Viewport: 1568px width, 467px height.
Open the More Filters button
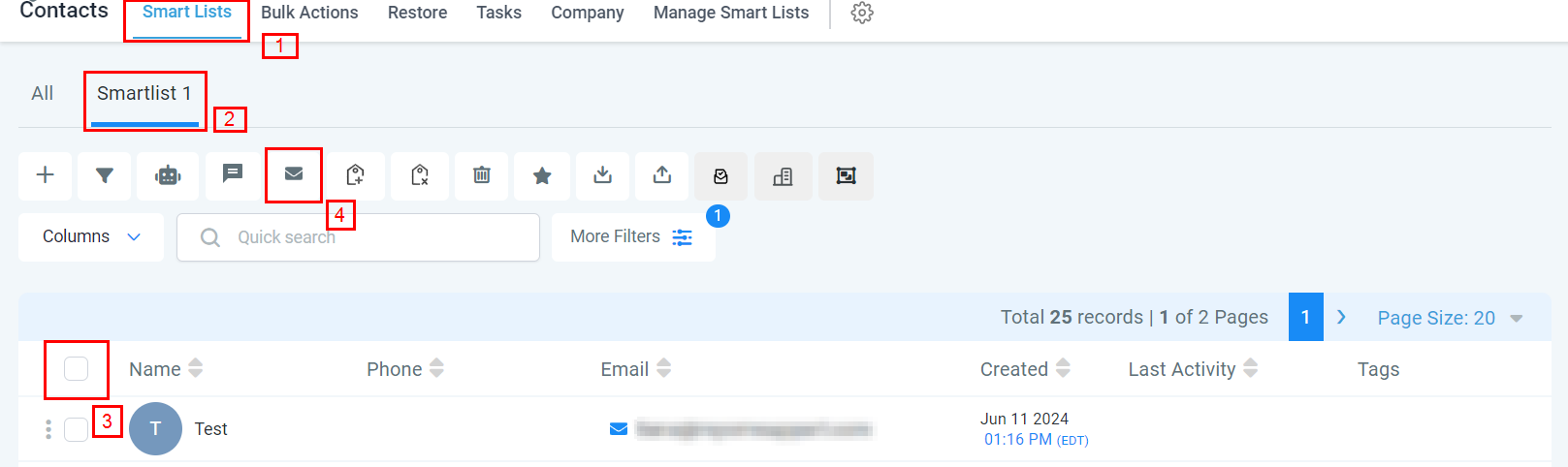[632, 237]
